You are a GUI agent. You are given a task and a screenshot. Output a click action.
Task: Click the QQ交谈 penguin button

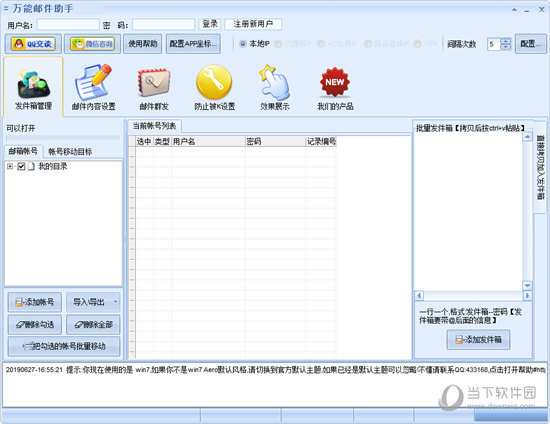pyautogui.click(x=33, y=44)
